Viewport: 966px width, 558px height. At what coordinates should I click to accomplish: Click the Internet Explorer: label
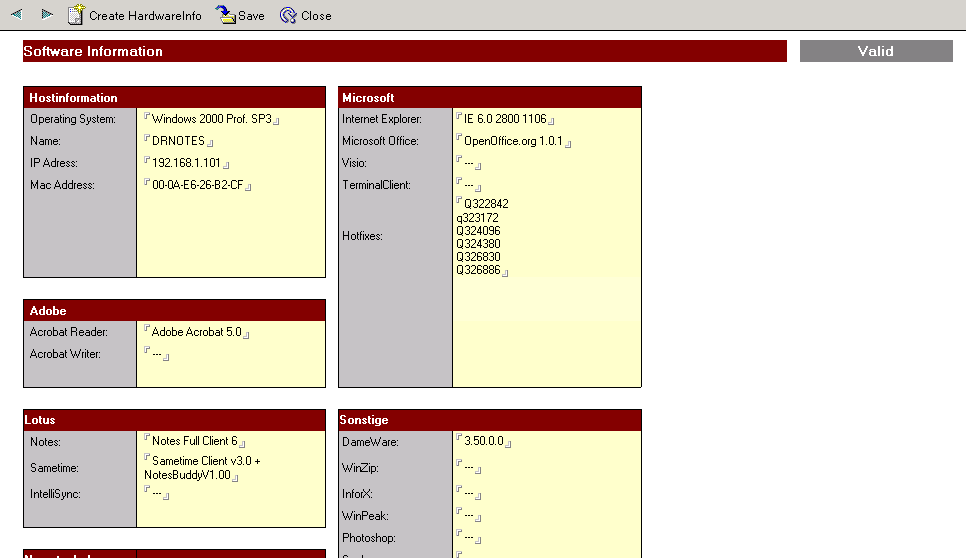(x=382, y=119)
